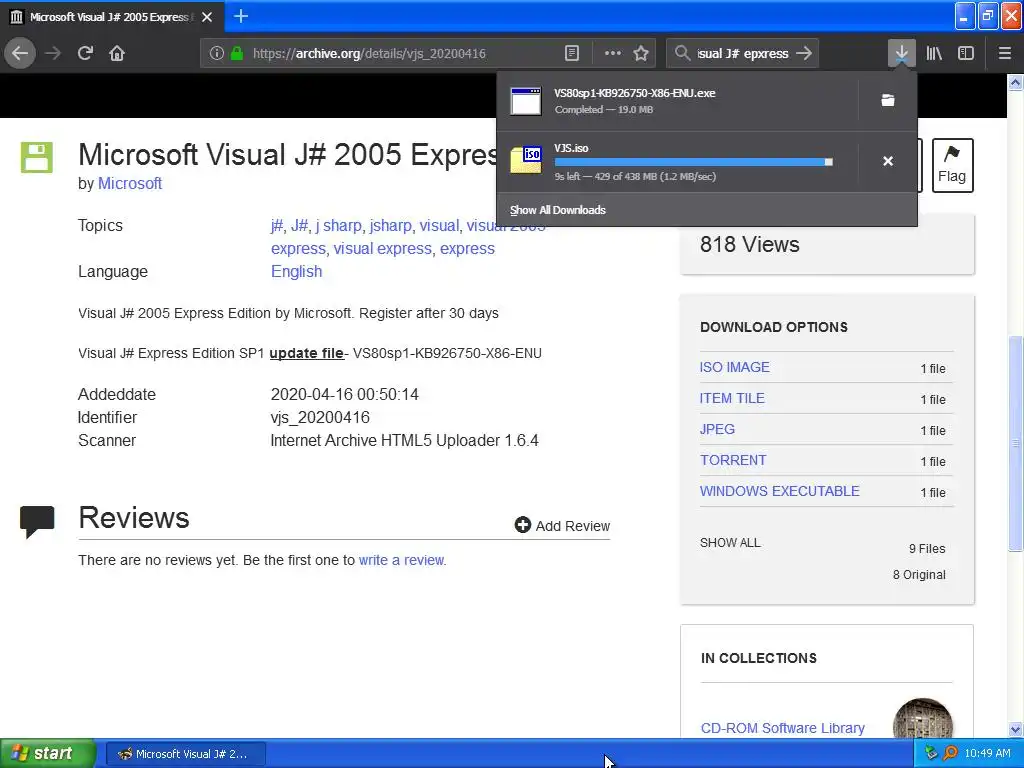The image size is (1024, 768).
Task: Click the Reviews speech bubble icon
Action: click(x=37, y=521)
